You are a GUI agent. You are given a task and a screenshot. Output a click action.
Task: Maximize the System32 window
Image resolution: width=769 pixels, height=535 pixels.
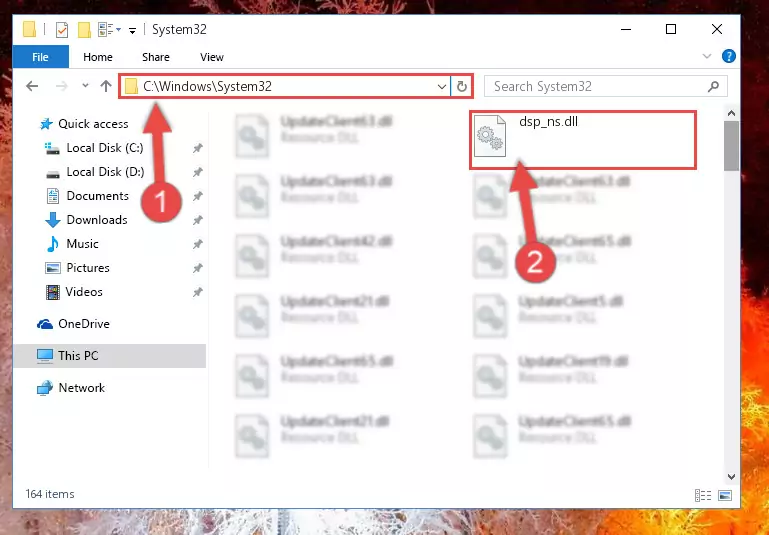[671, 29]
